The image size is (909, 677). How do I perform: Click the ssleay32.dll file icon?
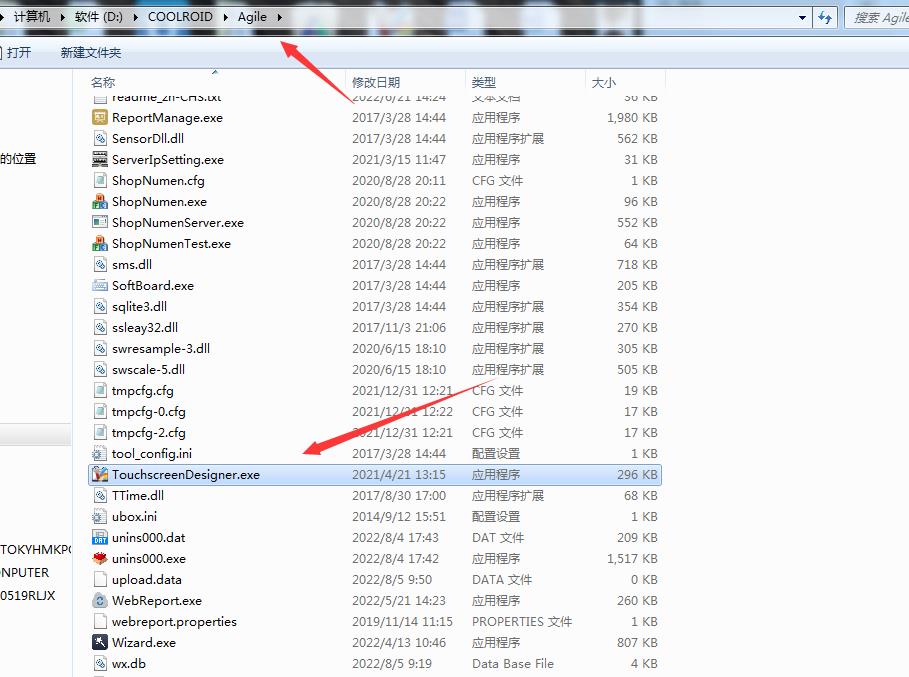click(x=100, y=327)
